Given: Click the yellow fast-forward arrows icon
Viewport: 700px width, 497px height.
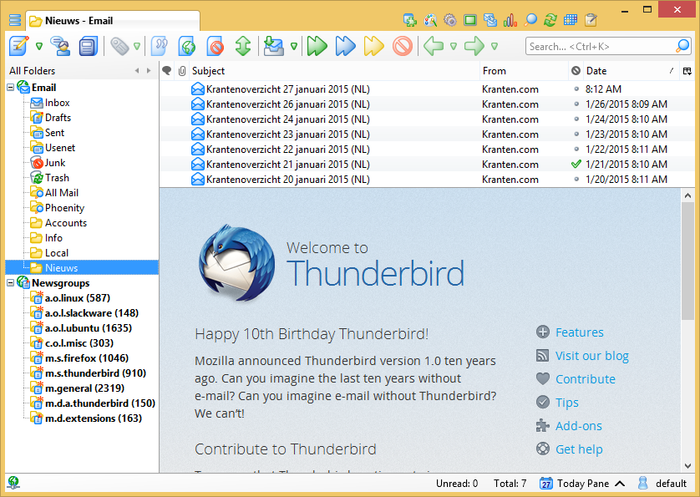Looking at the screenshot, I should click(x=374, y=46).
